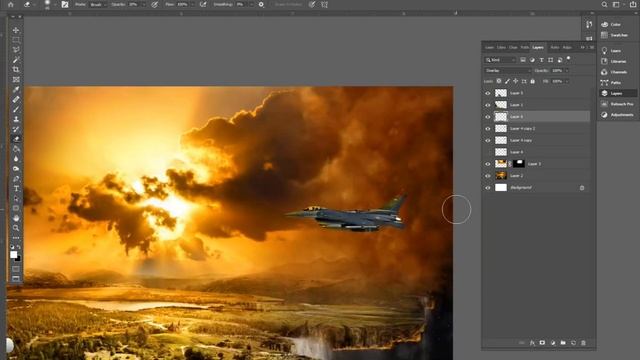The height and width of the screenshot is (360, 640).
Task: Switch to the Layers tab
Action: pyautogui.click(x=538, y=47)
